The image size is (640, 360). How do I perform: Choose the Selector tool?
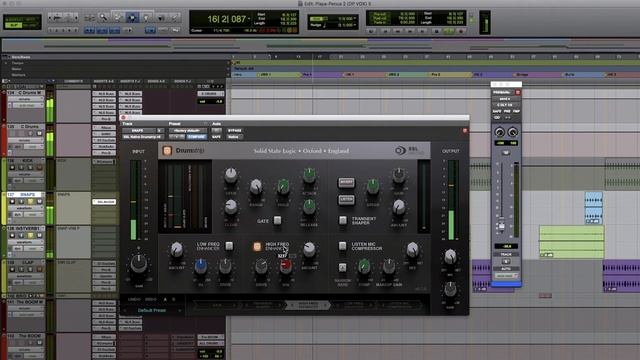tap(132, 18)
